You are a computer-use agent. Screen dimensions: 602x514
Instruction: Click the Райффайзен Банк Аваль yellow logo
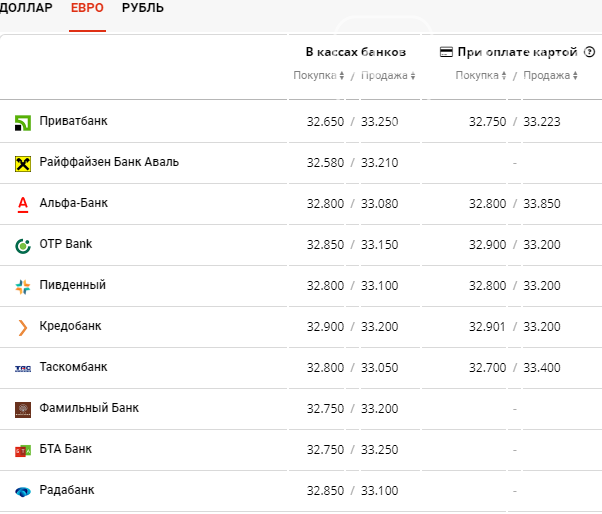pos(23,164)
